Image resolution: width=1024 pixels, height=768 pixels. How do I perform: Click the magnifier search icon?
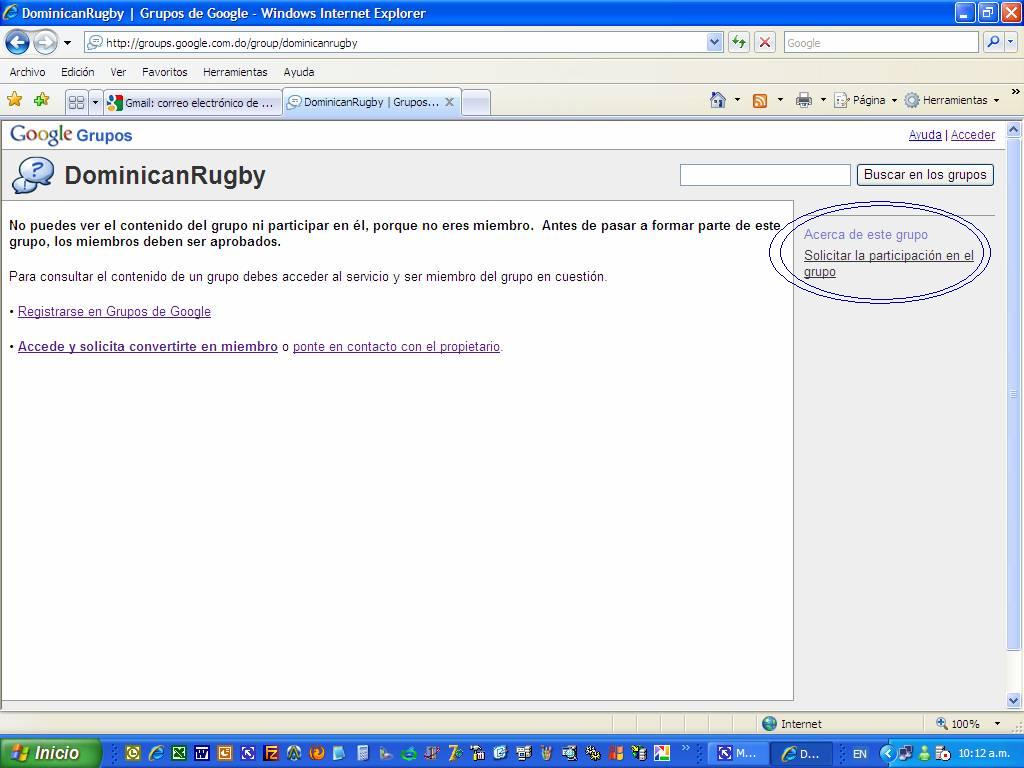point(993,42)
